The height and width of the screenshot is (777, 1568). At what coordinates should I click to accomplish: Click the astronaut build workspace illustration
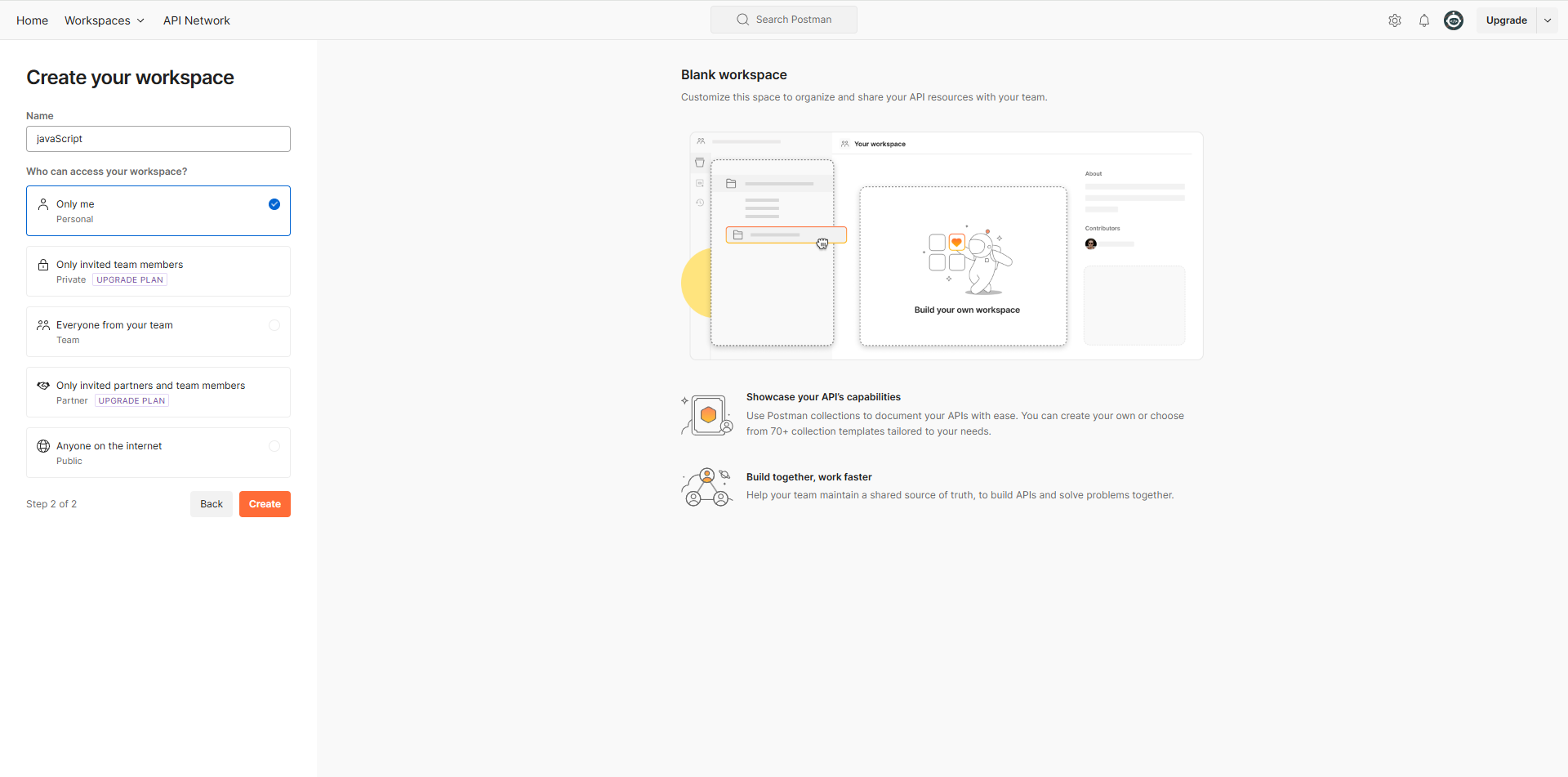coord(967,260)
